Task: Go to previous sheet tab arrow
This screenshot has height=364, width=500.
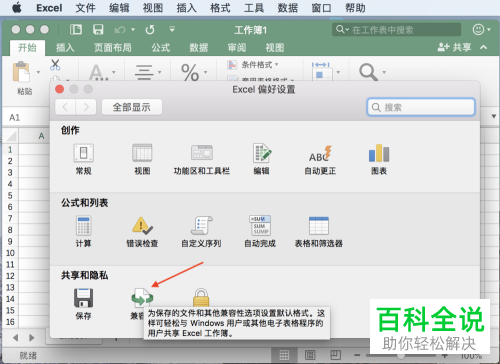Action: coord(16,338)
